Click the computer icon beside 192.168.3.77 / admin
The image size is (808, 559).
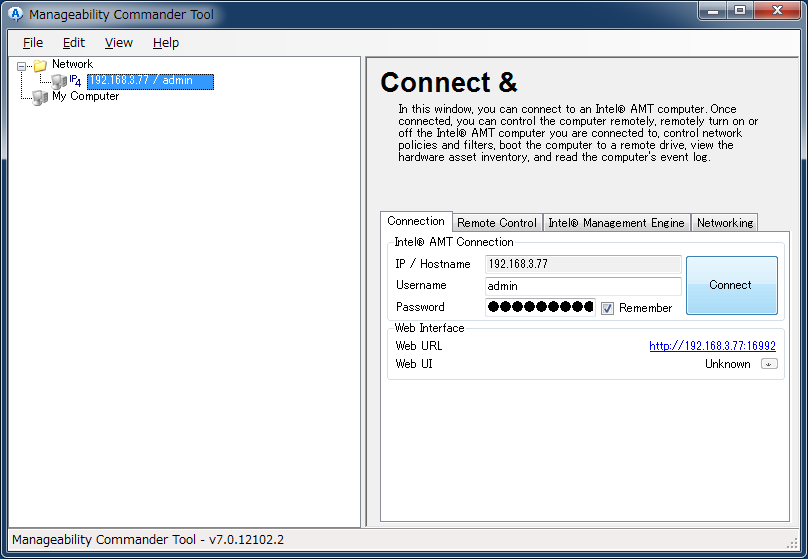(59, 81)
